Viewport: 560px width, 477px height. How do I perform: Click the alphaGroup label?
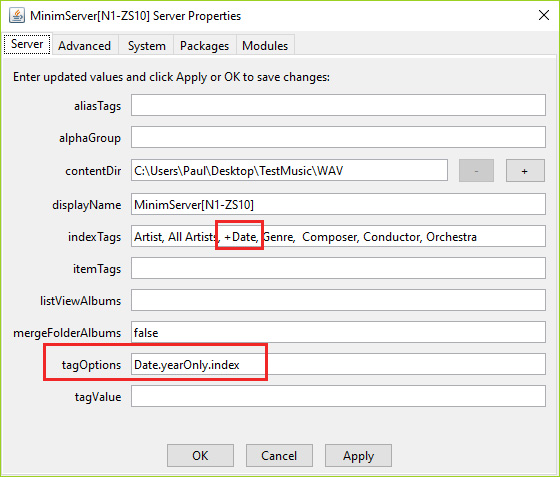(x=90, y=138)
